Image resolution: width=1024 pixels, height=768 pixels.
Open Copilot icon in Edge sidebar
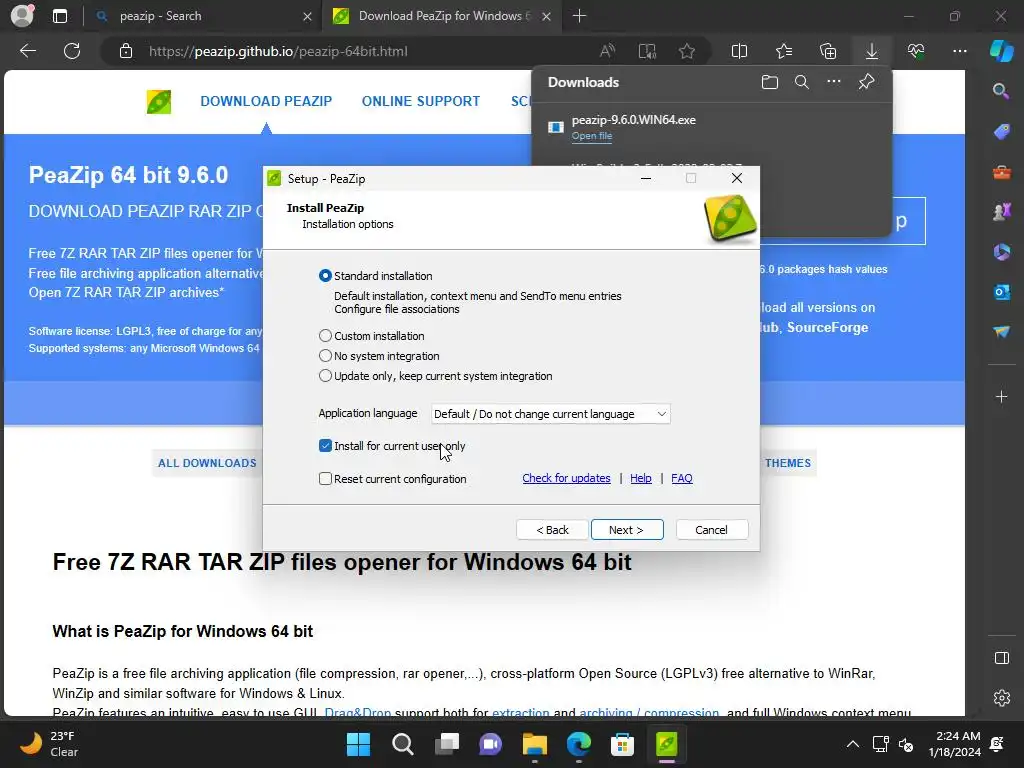(x=1001, y=51)
